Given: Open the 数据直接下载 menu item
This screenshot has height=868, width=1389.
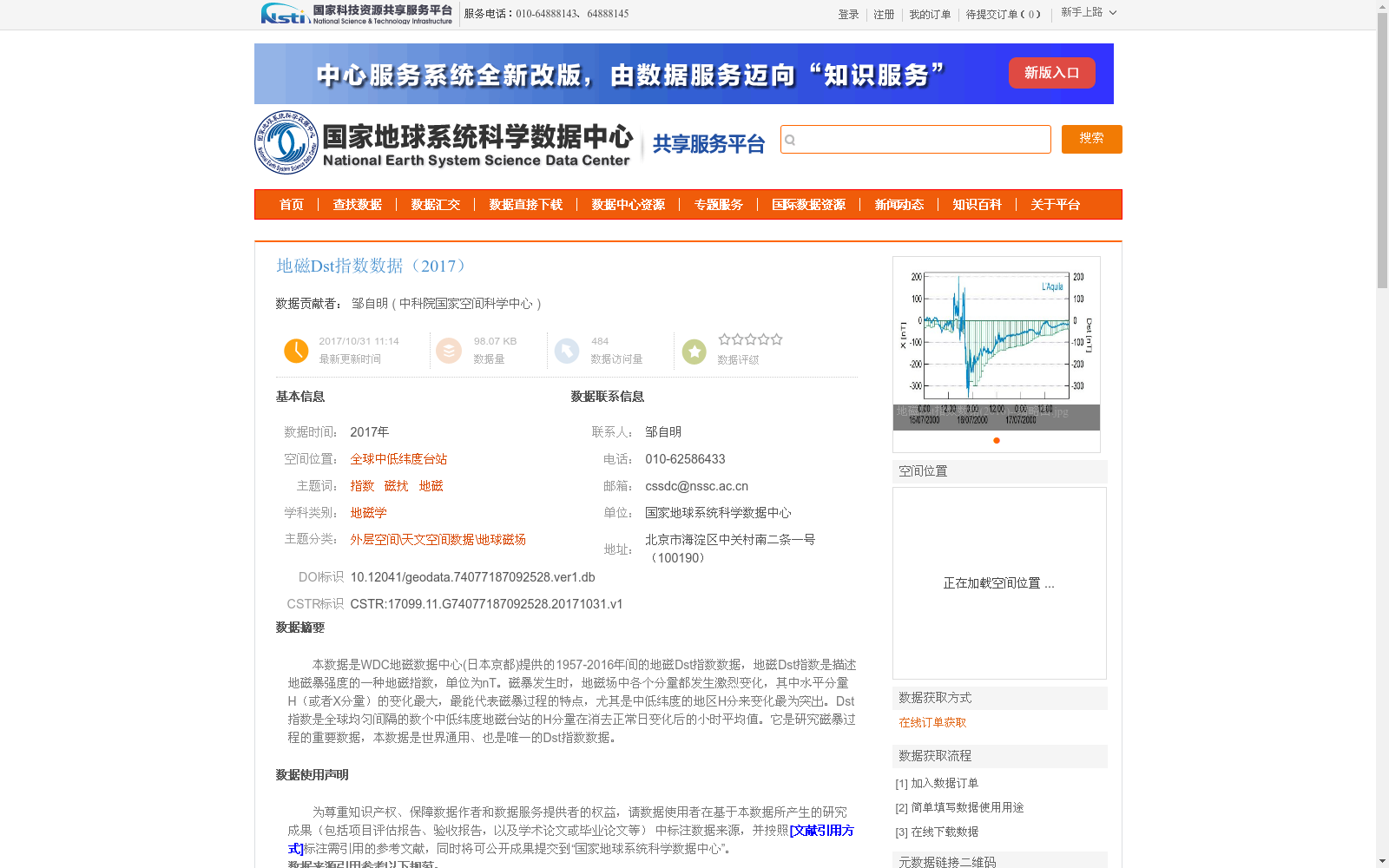Looking at the screenshot, I should coord(526,205).
